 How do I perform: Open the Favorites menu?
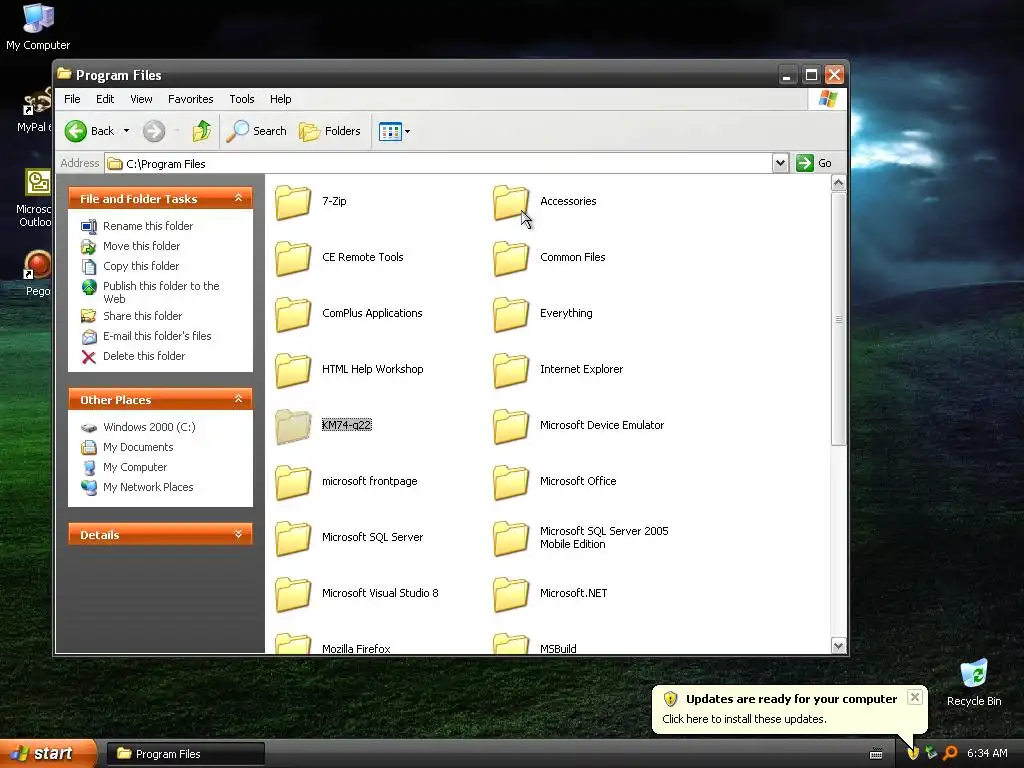pos(190,99)
